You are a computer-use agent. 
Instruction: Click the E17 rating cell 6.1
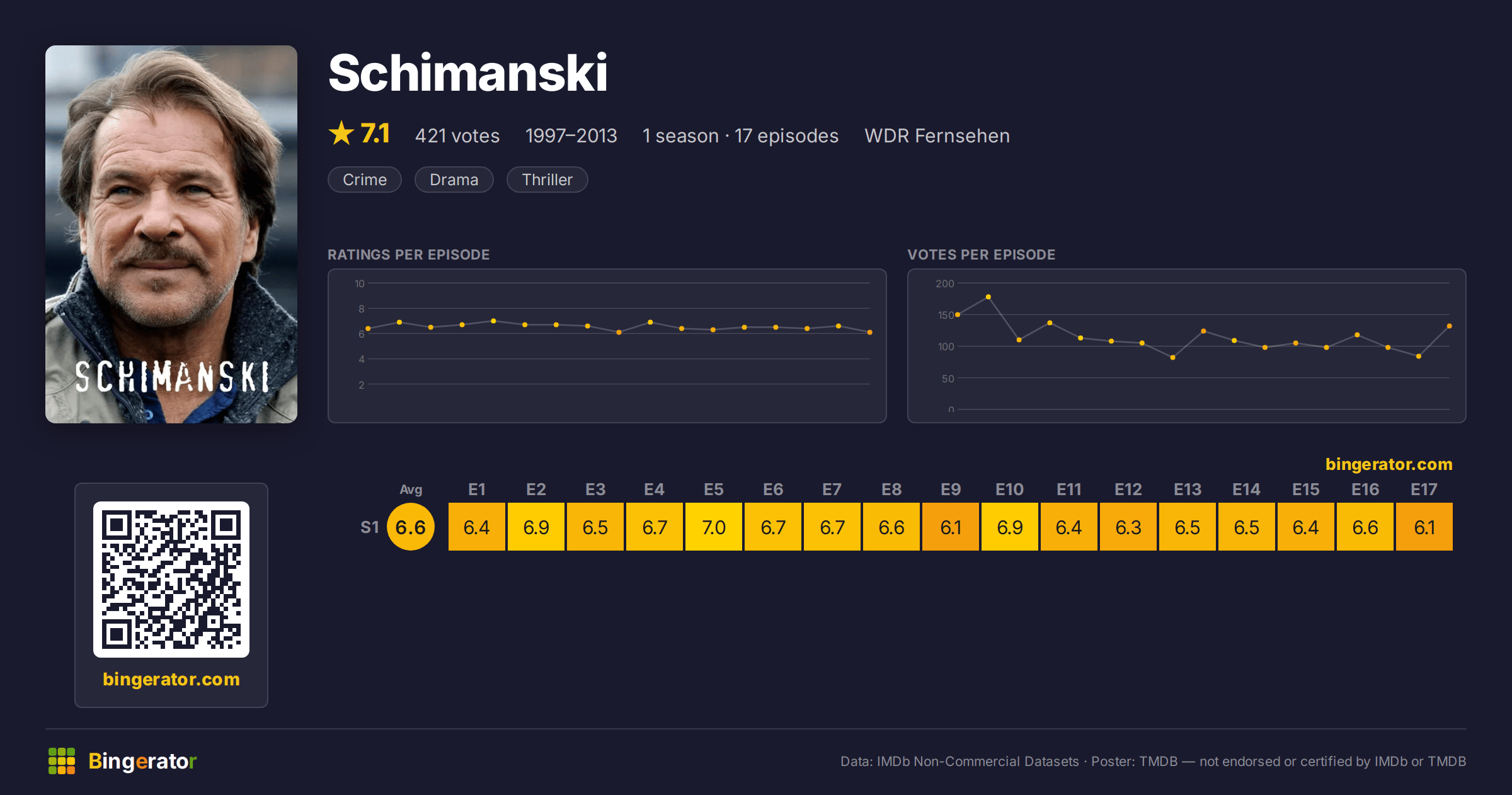click(1424, 527)
